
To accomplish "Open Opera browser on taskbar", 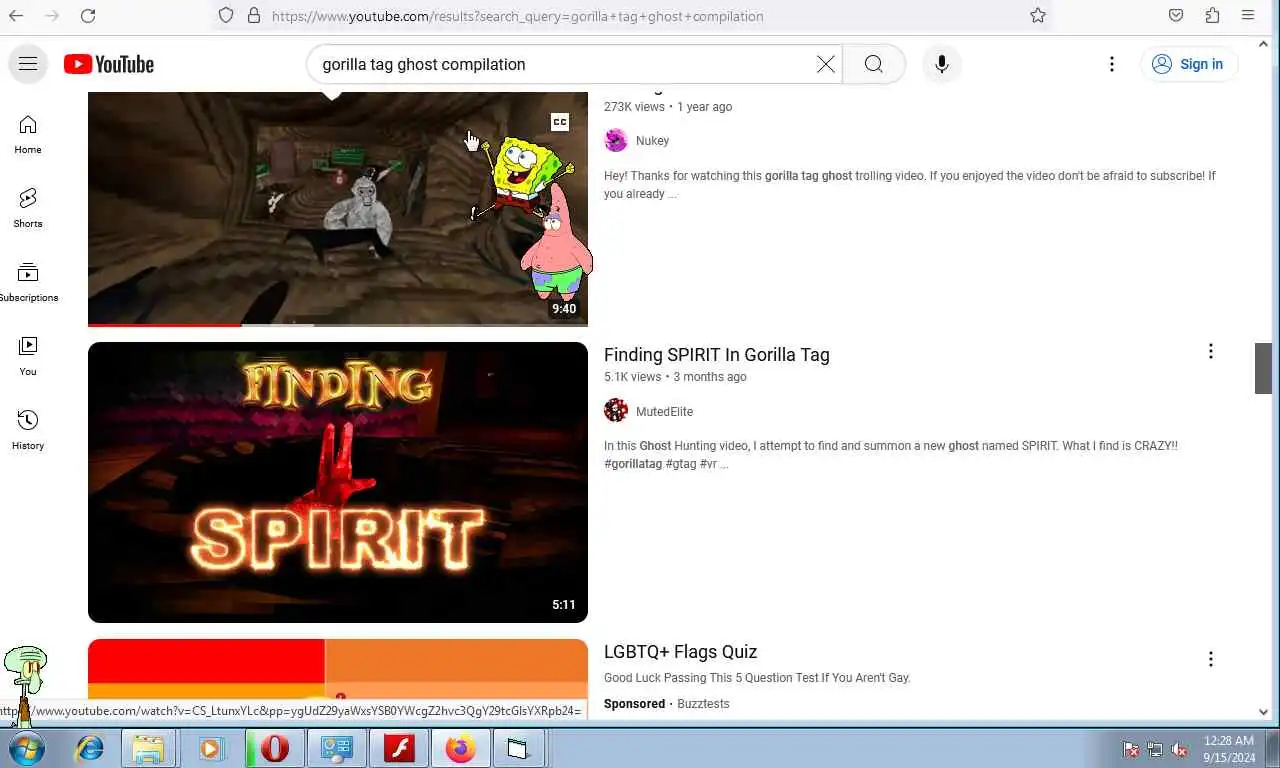I will (274, 748).
